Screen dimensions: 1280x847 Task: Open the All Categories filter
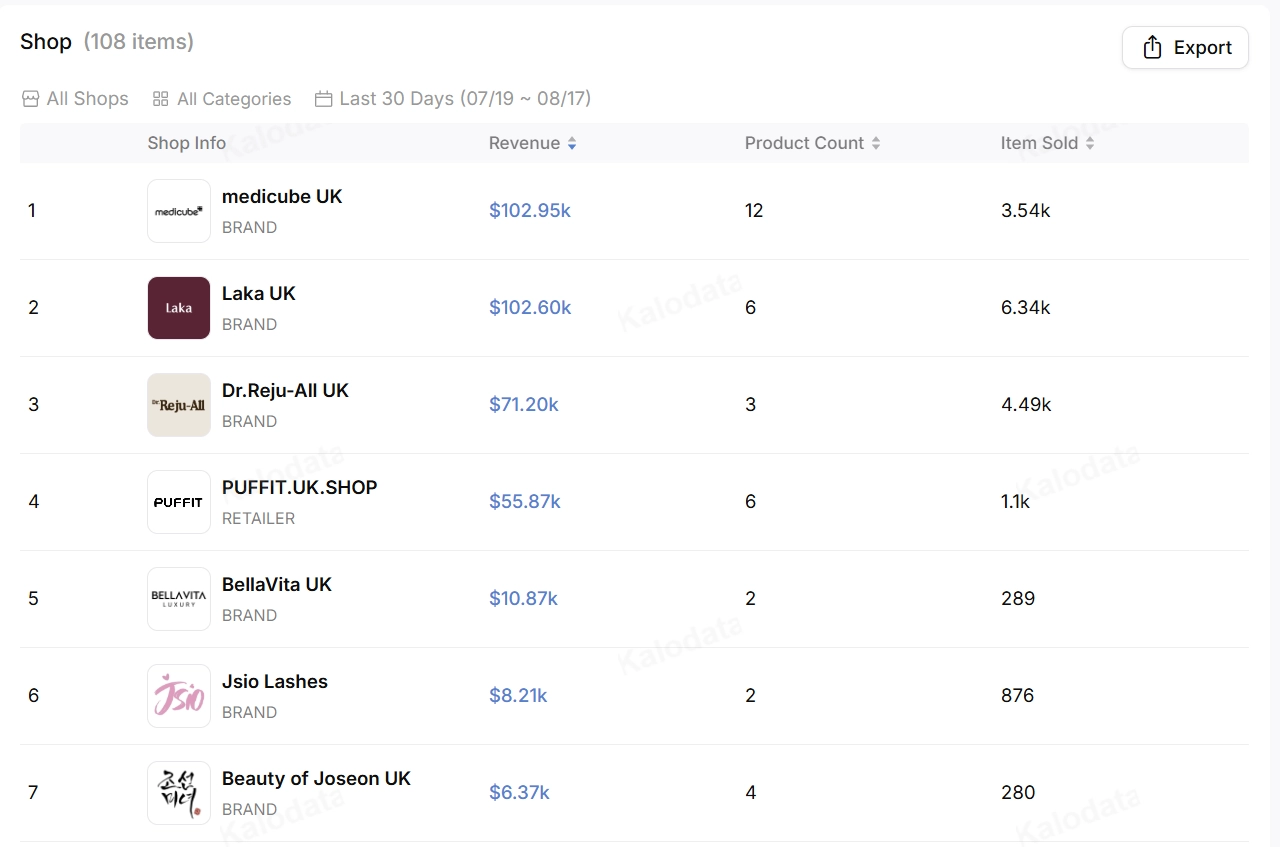click(222, 99)
